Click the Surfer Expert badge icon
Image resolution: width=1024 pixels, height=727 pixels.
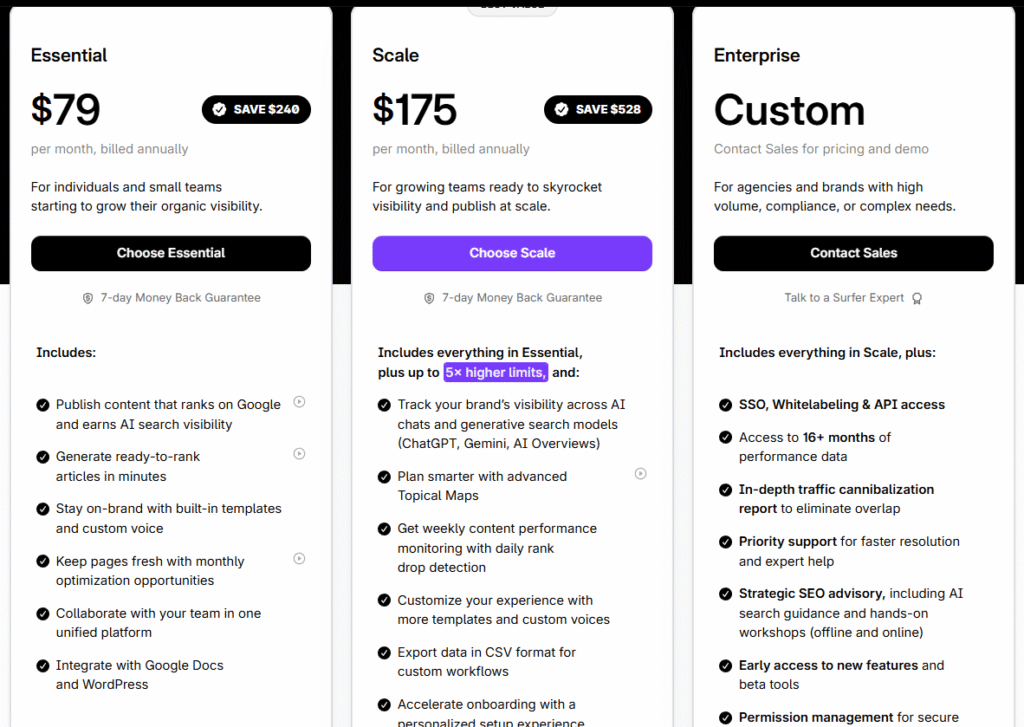(x=917, y=298)
